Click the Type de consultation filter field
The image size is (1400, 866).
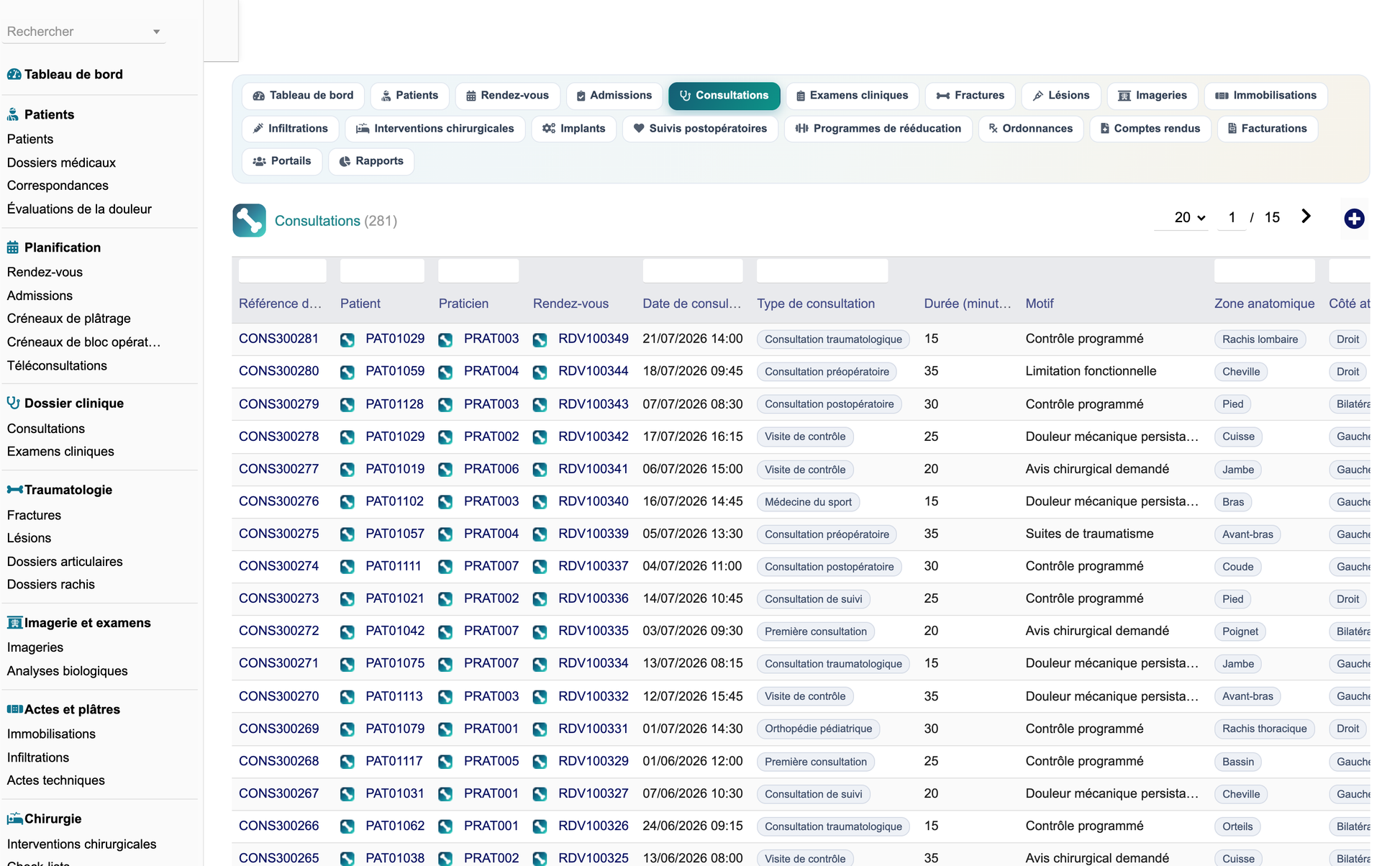coord(822,270)
